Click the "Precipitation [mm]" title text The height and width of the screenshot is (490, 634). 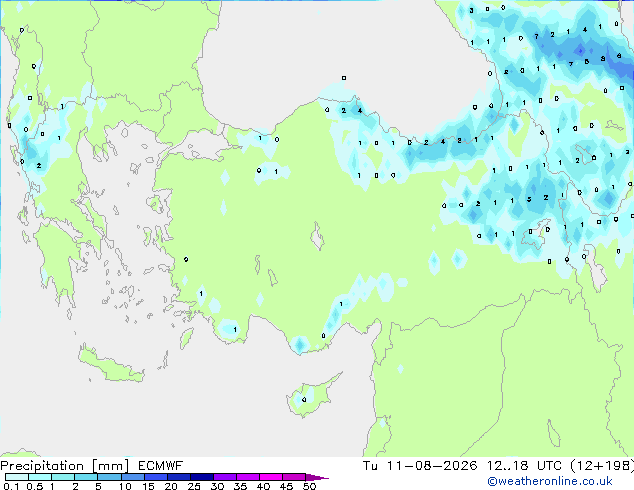point(65,466)
